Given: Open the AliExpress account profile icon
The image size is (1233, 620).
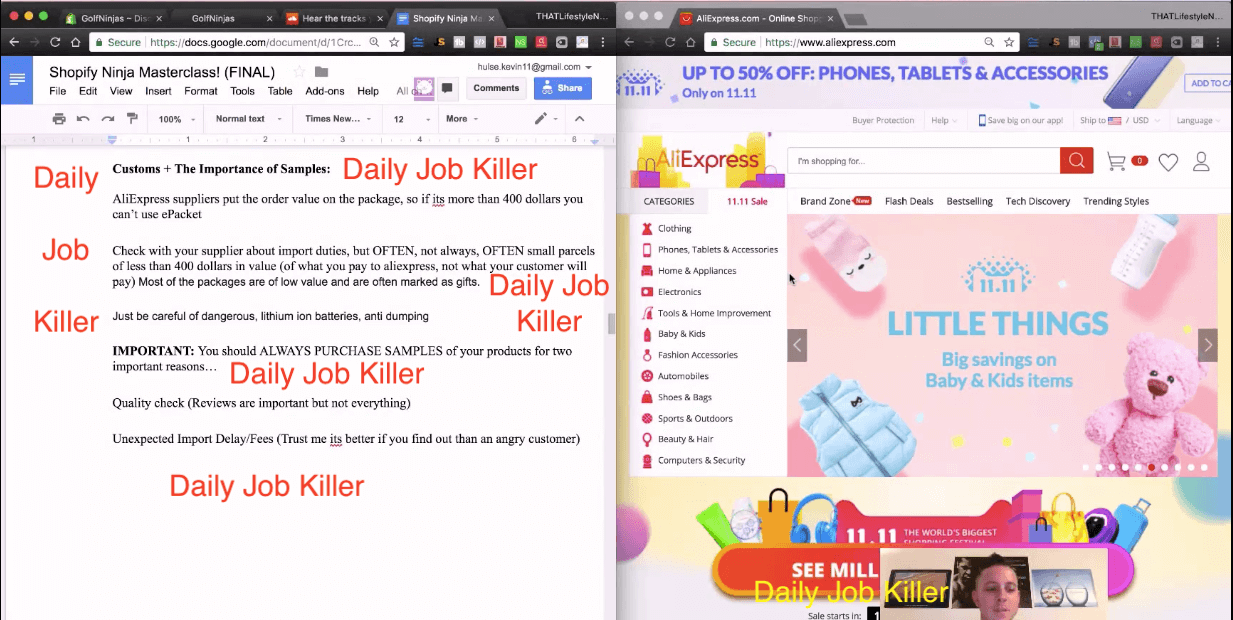Looking at the screenshot, I should pyautogui.click(x=1202, y=161).
